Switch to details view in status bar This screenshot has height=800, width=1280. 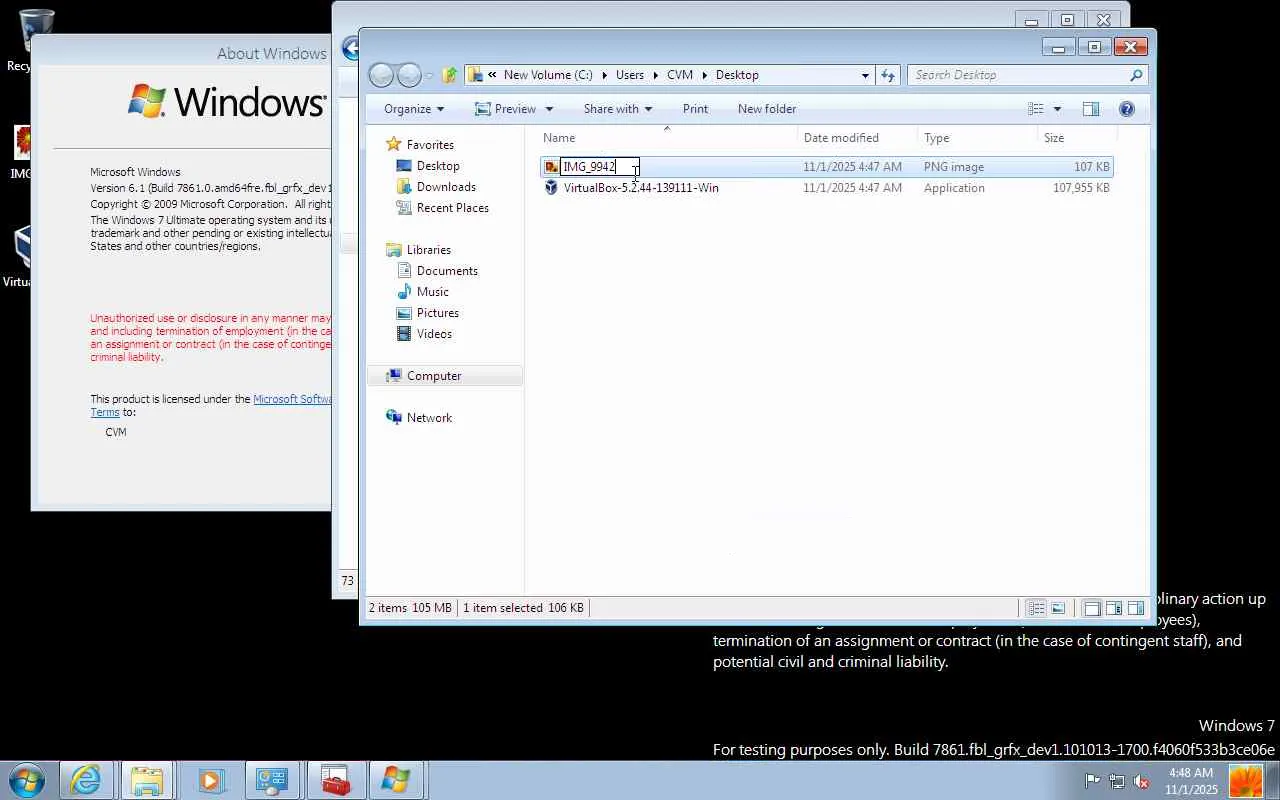pos(1036,608)
